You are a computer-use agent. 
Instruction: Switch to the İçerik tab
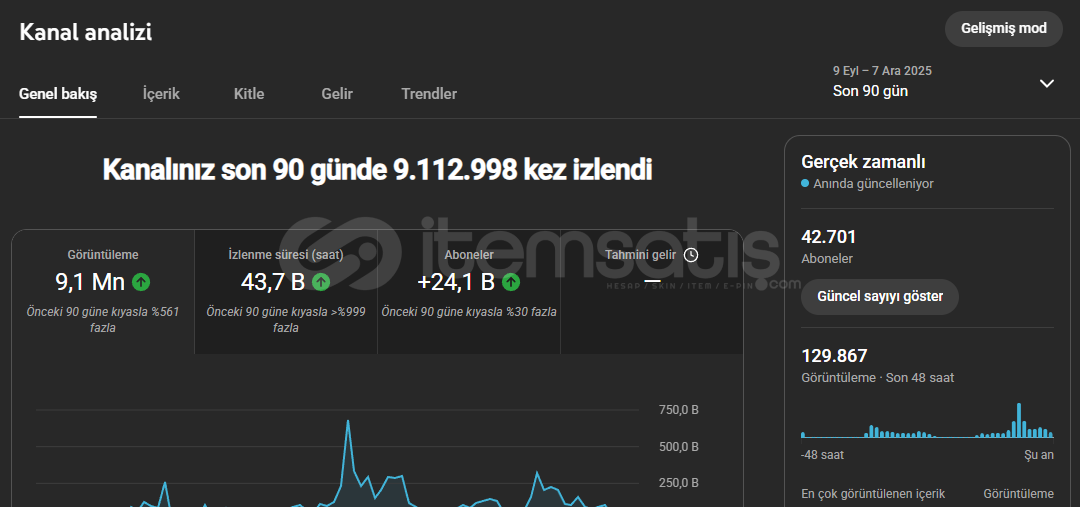tap(161, 94)
